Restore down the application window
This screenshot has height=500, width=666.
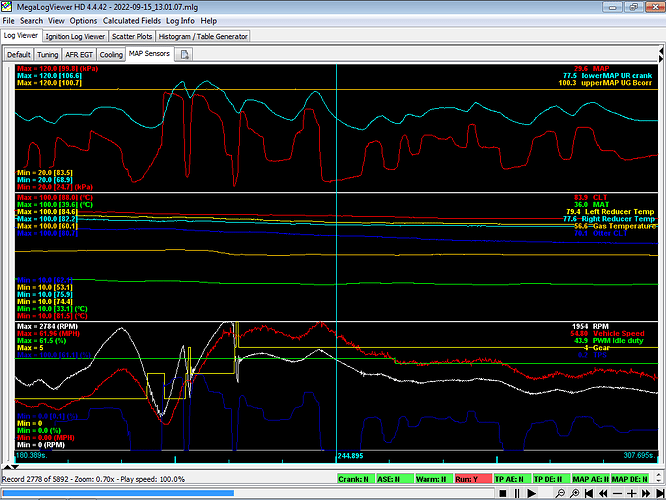tap(633, 7)
